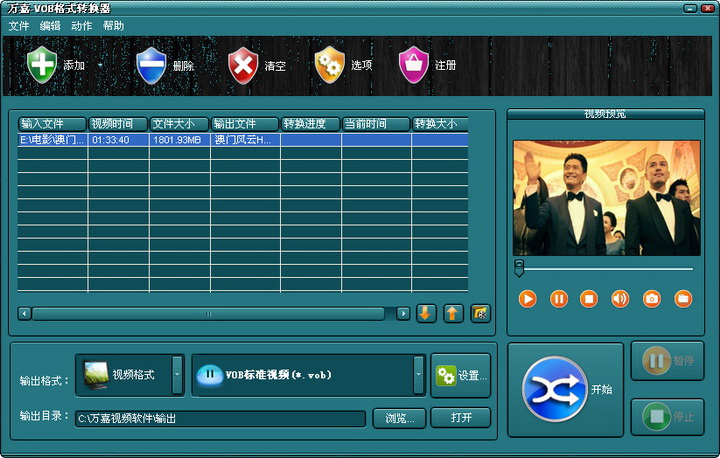Click the output directory path field

(x=220, y=419)
